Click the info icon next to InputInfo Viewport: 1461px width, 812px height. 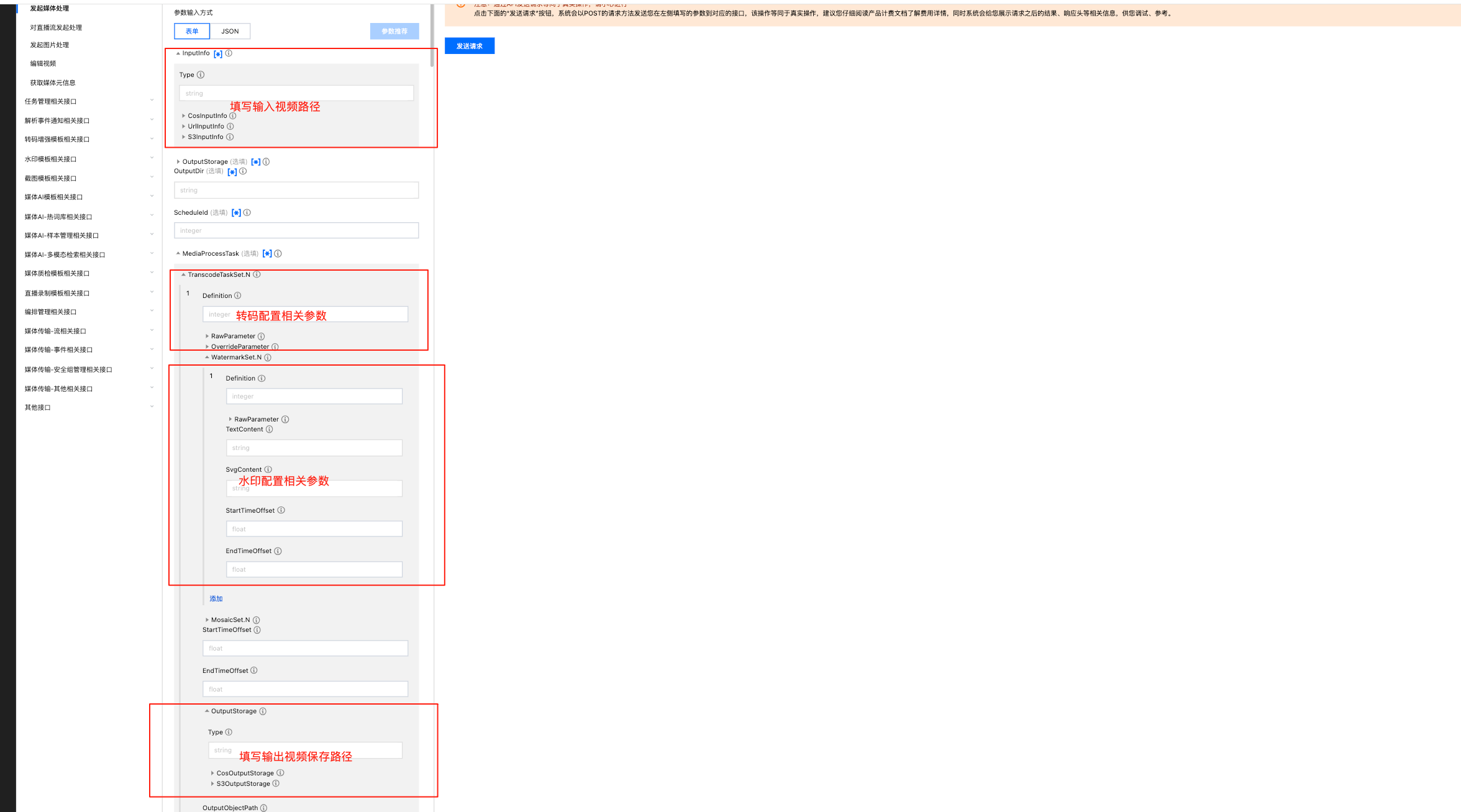coord(229,53)
